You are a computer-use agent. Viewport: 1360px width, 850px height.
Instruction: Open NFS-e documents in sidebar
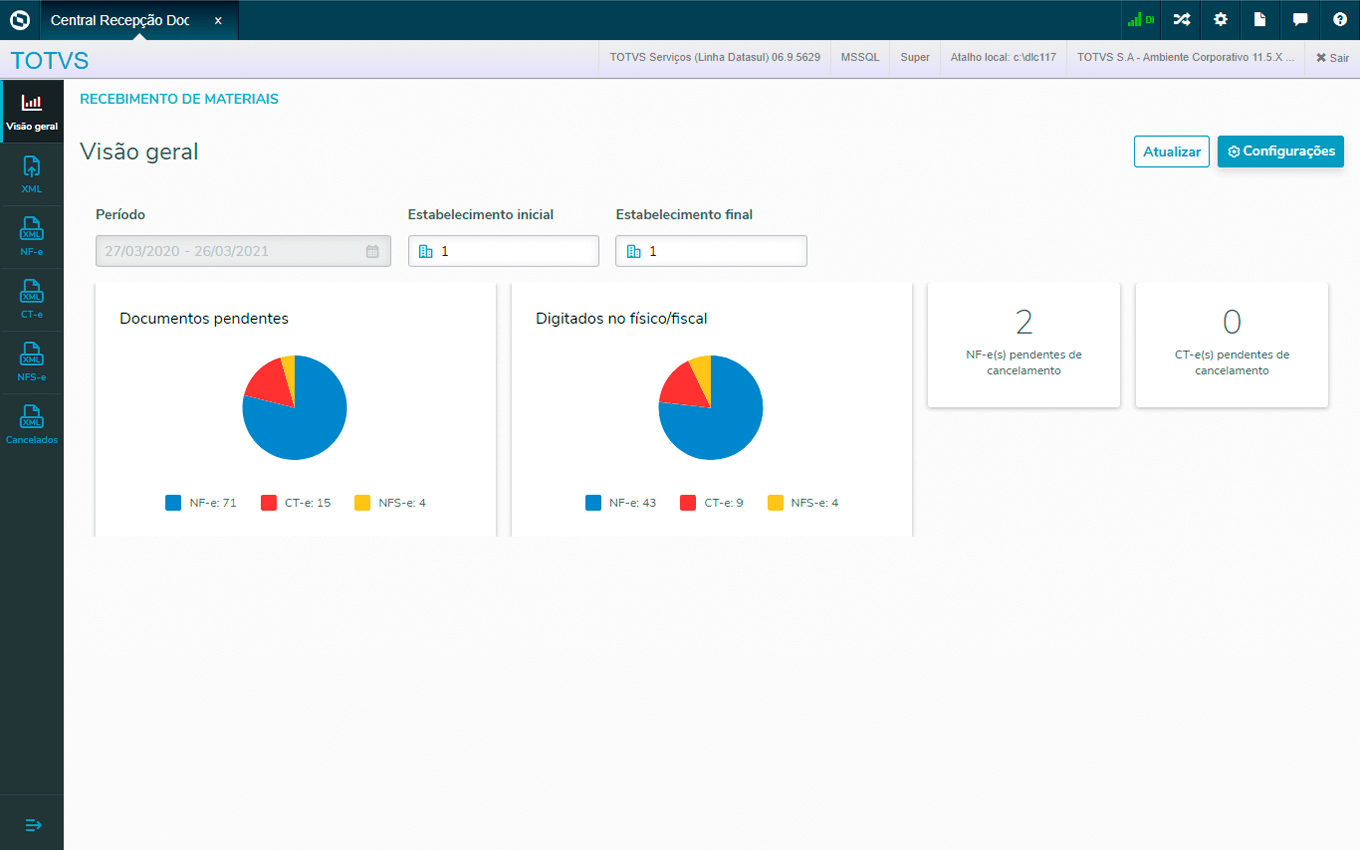point(31,362)
